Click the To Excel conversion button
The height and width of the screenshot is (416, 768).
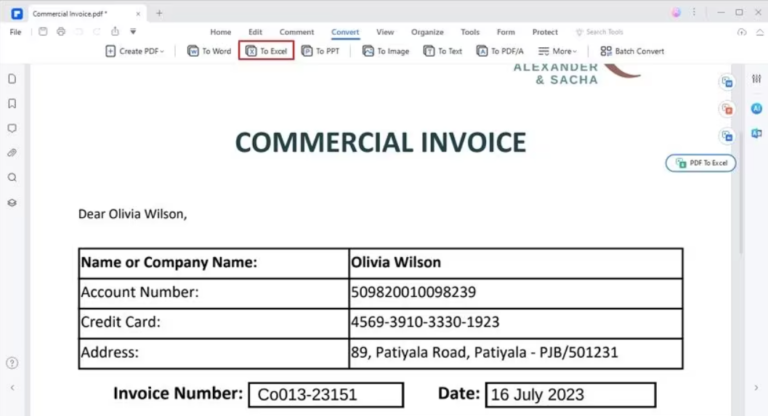[266, 51]
